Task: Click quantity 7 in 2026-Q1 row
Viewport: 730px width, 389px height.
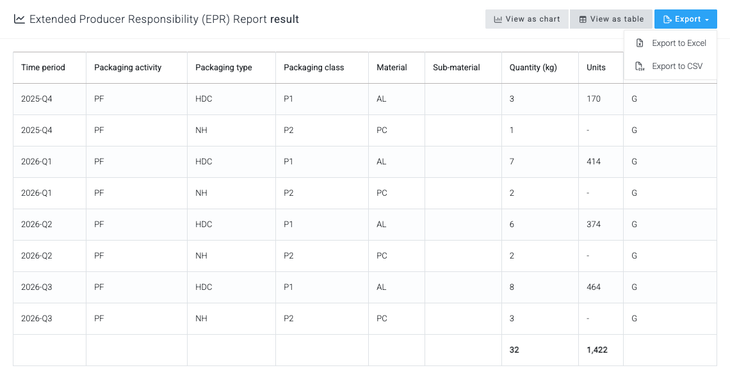Action: click(x=512, y=161)
